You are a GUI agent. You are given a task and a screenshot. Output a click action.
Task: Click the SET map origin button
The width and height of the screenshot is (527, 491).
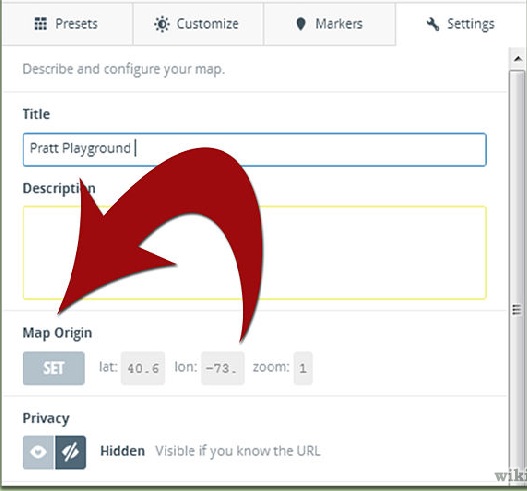tap(54, 368)
